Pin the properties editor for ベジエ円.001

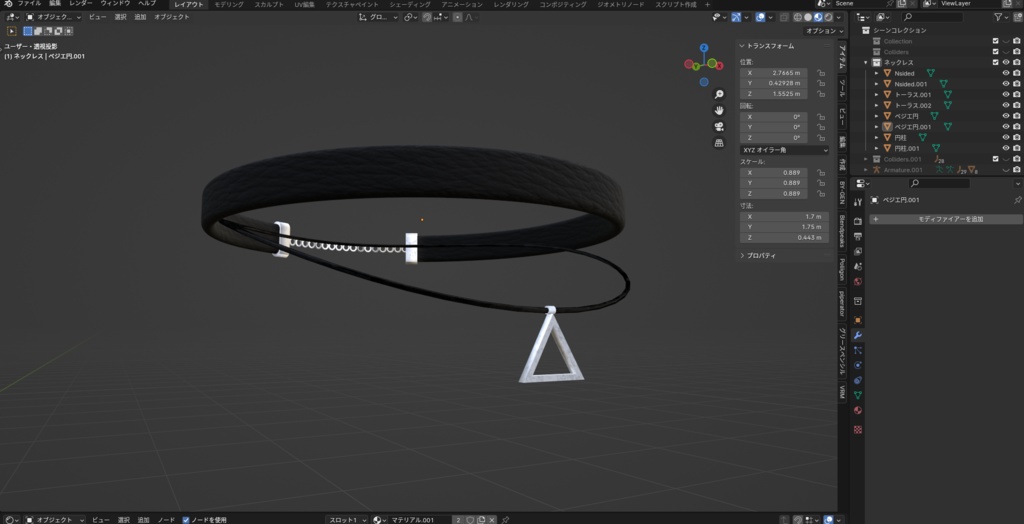(x=1017, y=200)
